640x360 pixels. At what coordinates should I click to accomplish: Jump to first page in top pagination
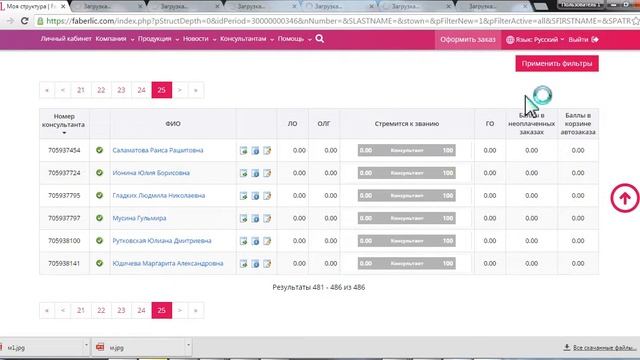[x=47, y=90]
